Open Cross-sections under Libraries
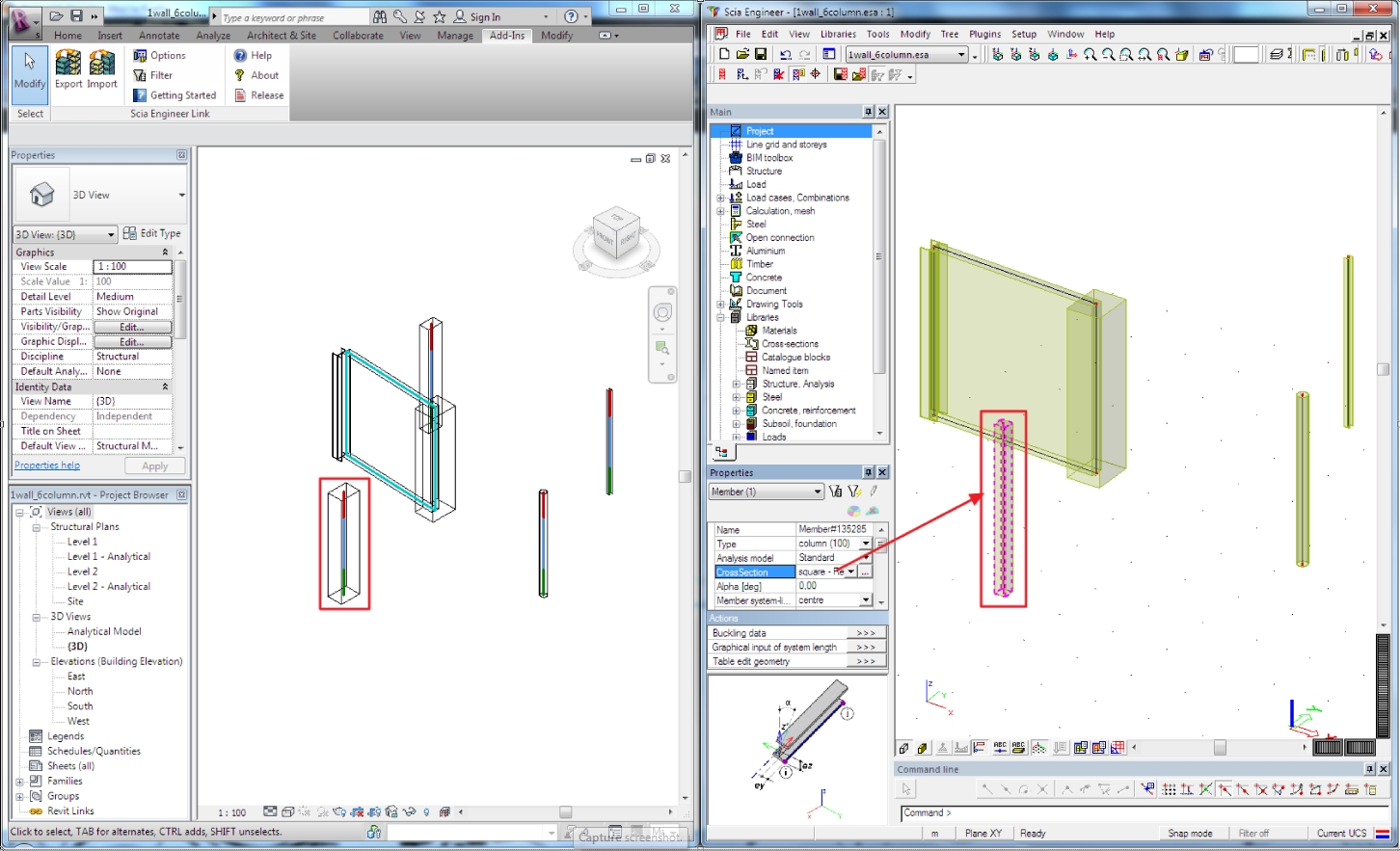1400x851 pixels. pyautogui.click(x=790, y=344)
